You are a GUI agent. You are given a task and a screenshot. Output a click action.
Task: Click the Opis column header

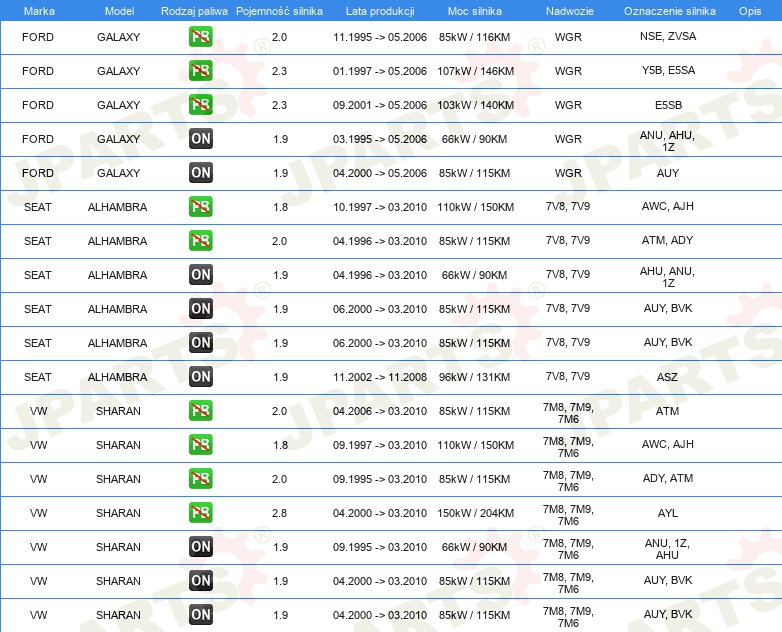click(x=750, y=11)
